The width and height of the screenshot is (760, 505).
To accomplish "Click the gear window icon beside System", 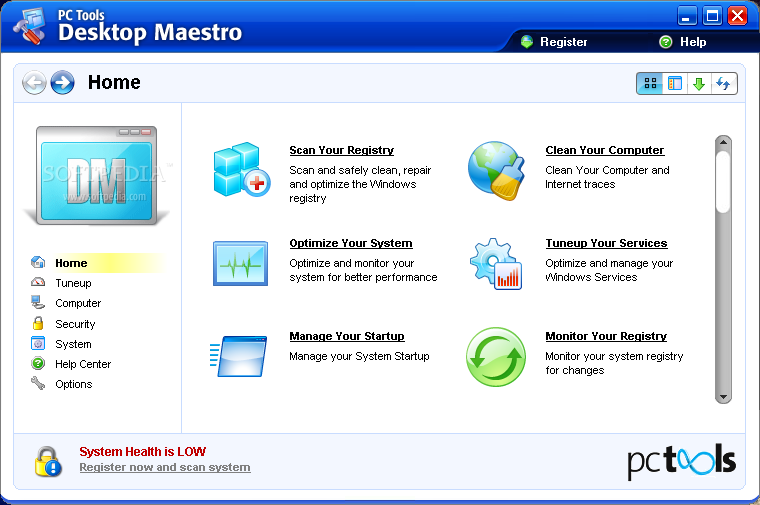I will [x=38, y=343].
